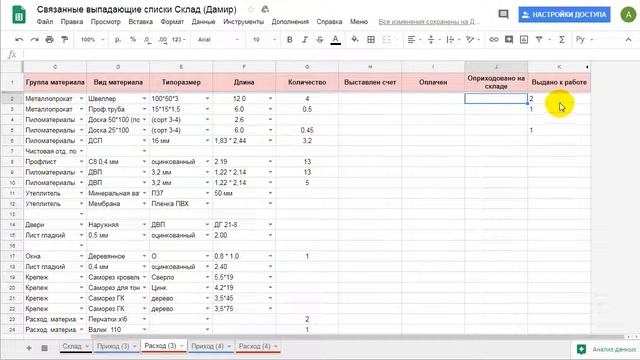Open Arial font dropdown

(218, 40)
